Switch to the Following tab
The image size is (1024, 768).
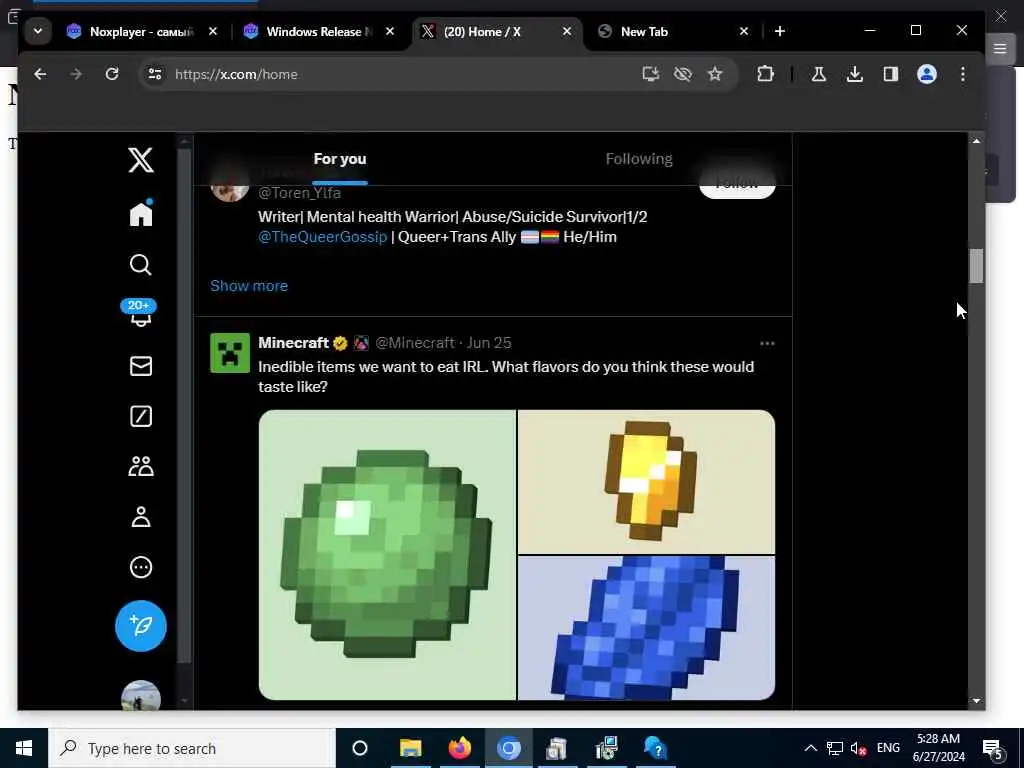click(x=639, y=159)
